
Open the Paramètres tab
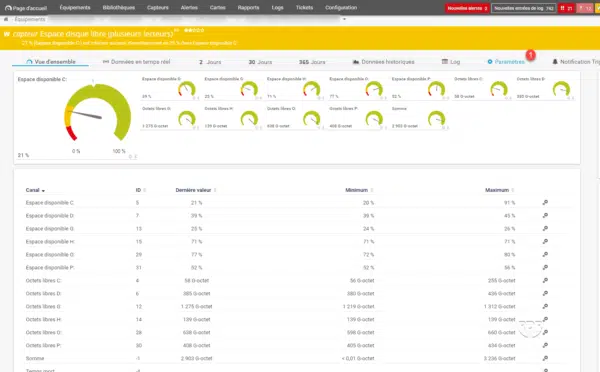click(x=506, y=62)
